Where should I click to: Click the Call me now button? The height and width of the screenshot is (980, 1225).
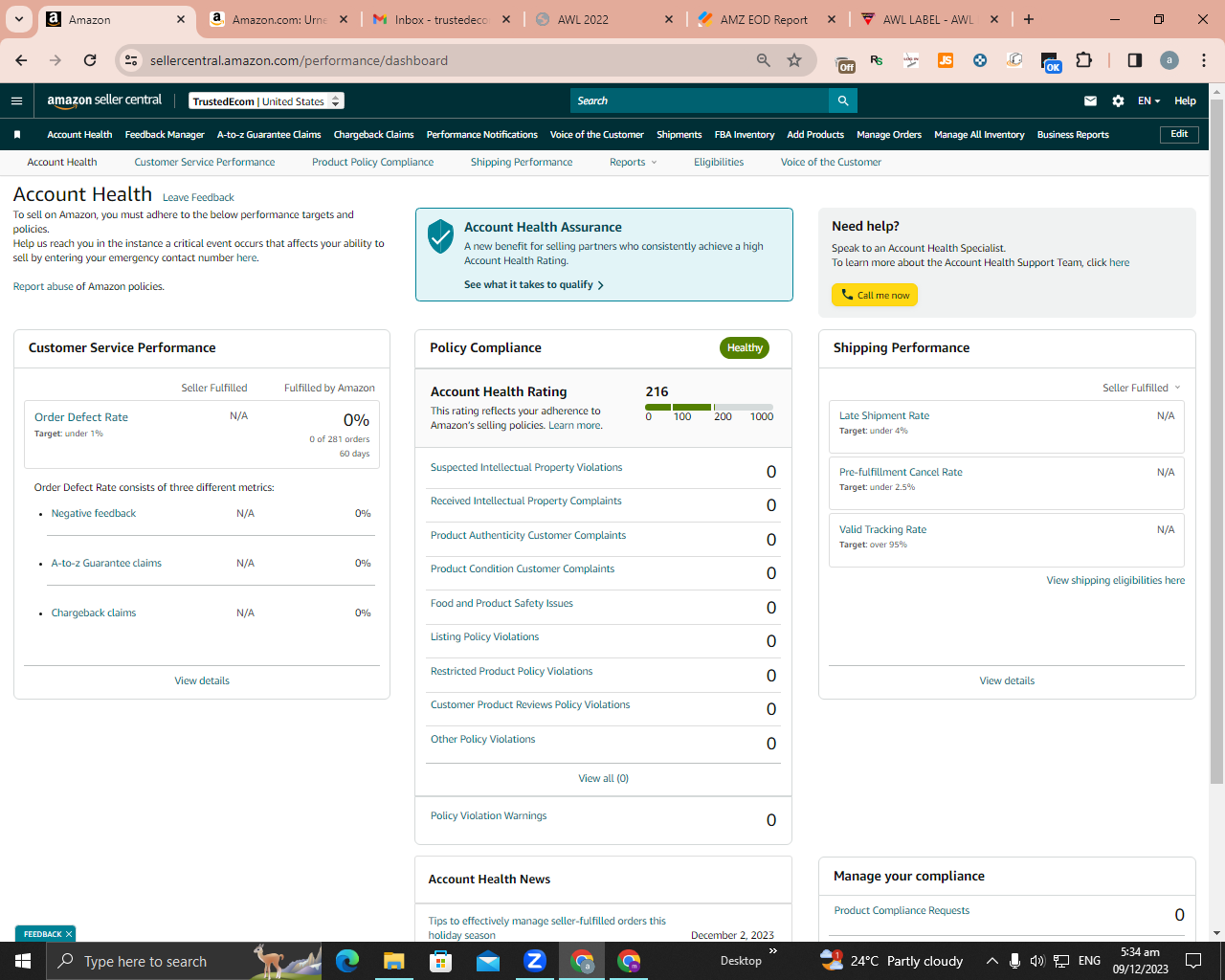coord(875,295)
